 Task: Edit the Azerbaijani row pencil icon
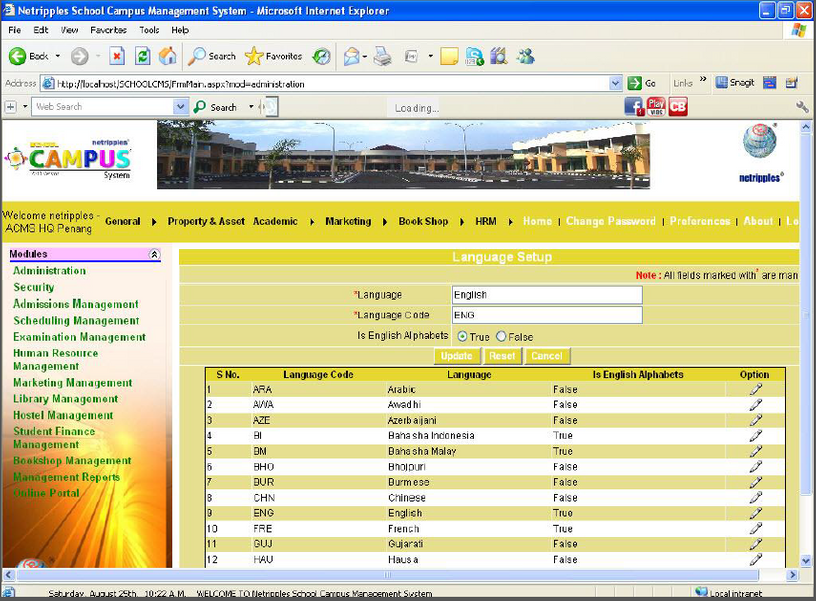tap(756, 420)
